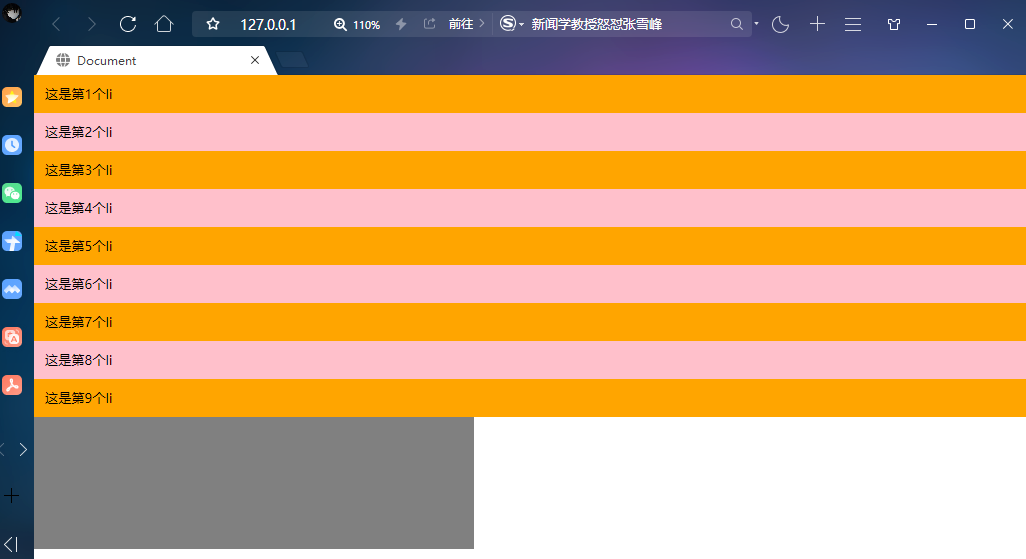
Task: Open the skin shirt icon
Action: click(894, 24)
